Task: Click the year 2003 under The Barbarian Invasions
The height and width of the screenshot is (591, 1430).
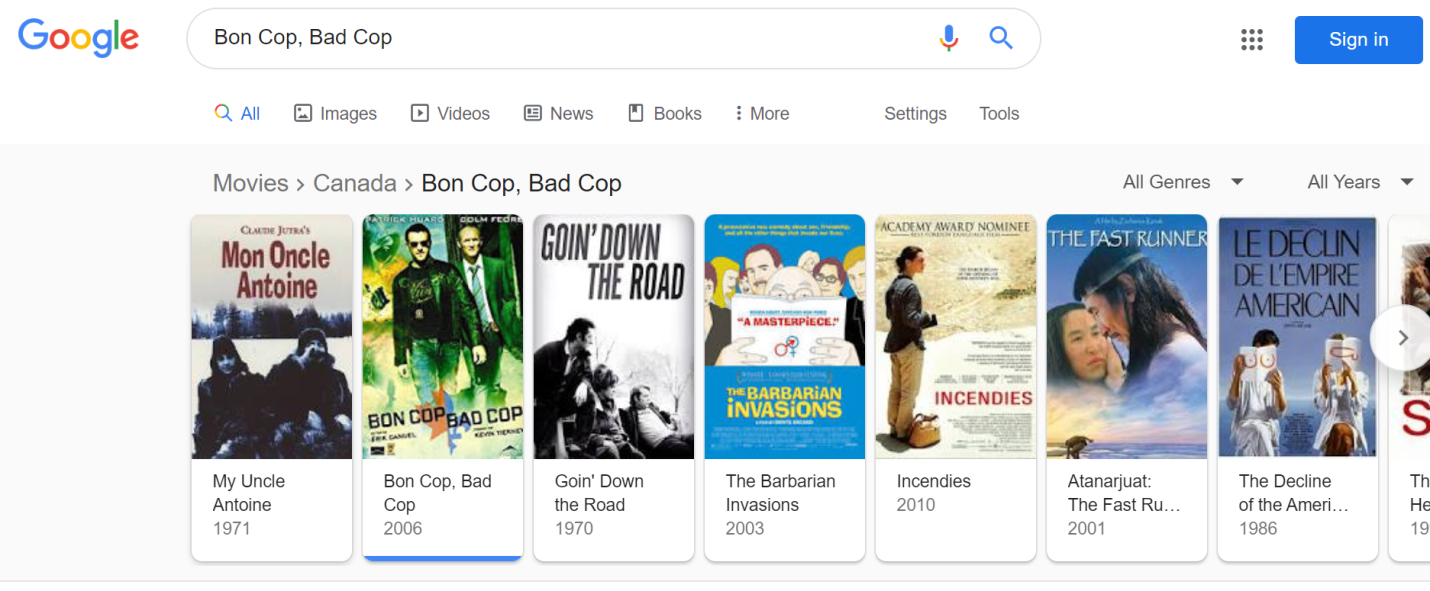Action: pyautogui.click(x=745, y=529)
